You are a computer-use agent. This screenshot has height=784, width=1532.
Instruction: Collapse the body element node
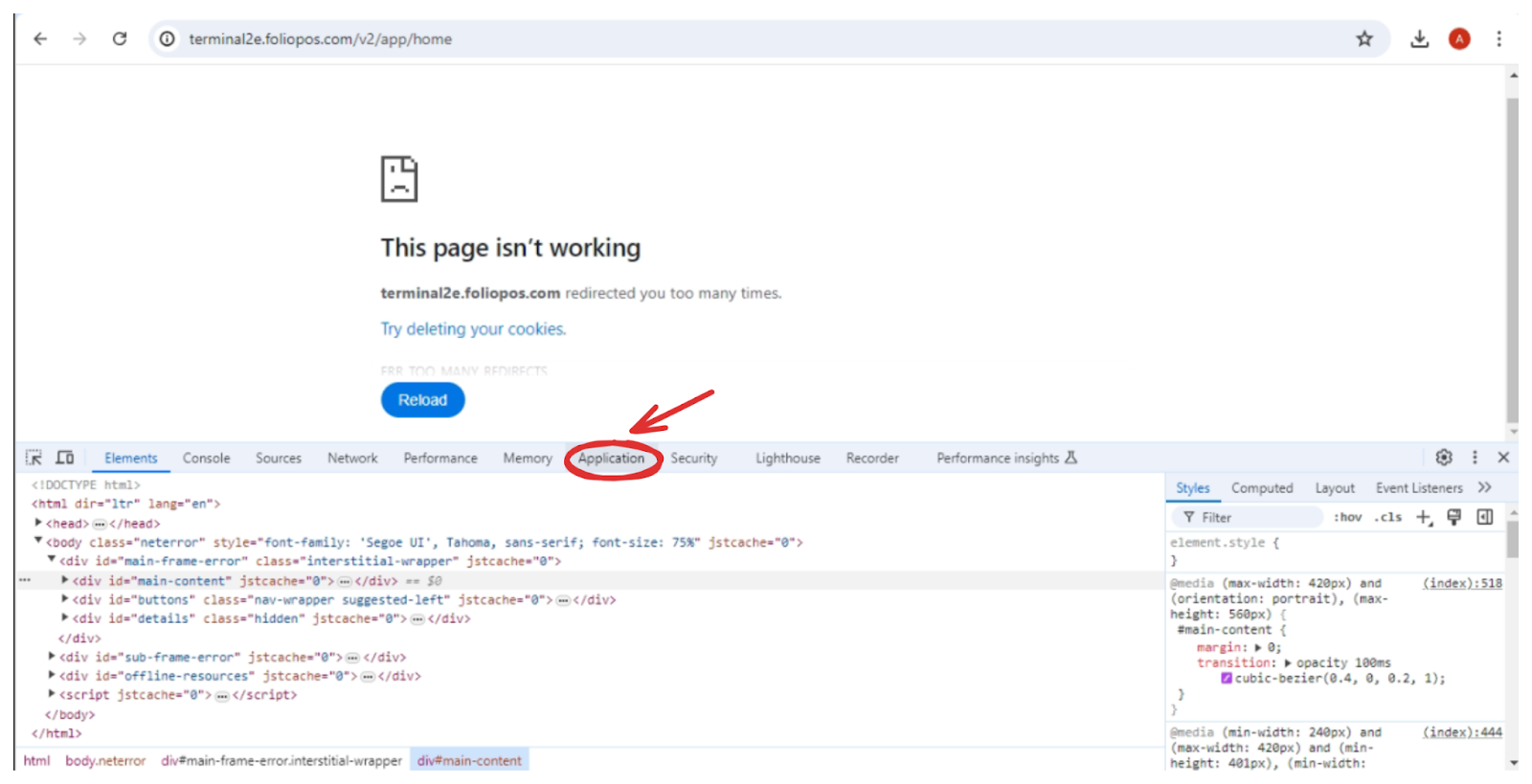(38, 541)
